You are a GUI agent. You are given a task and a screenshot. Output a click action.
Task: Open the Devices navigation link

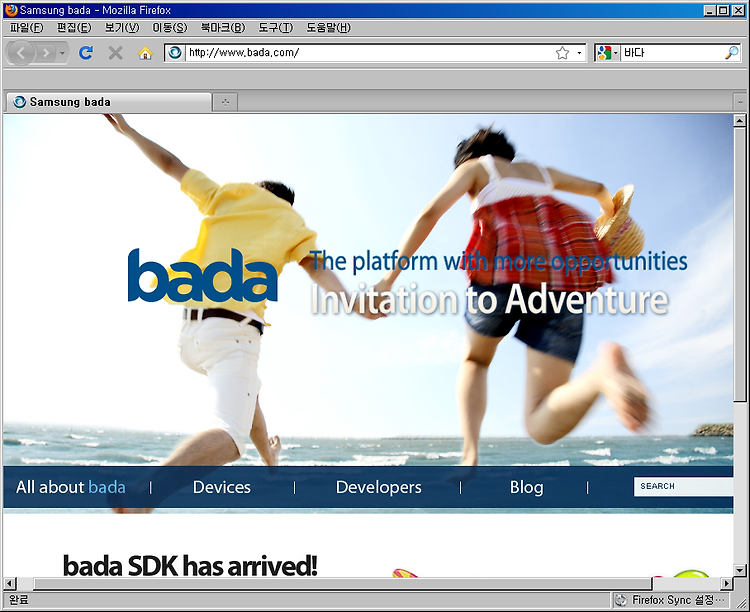click(x=221, y=487)
